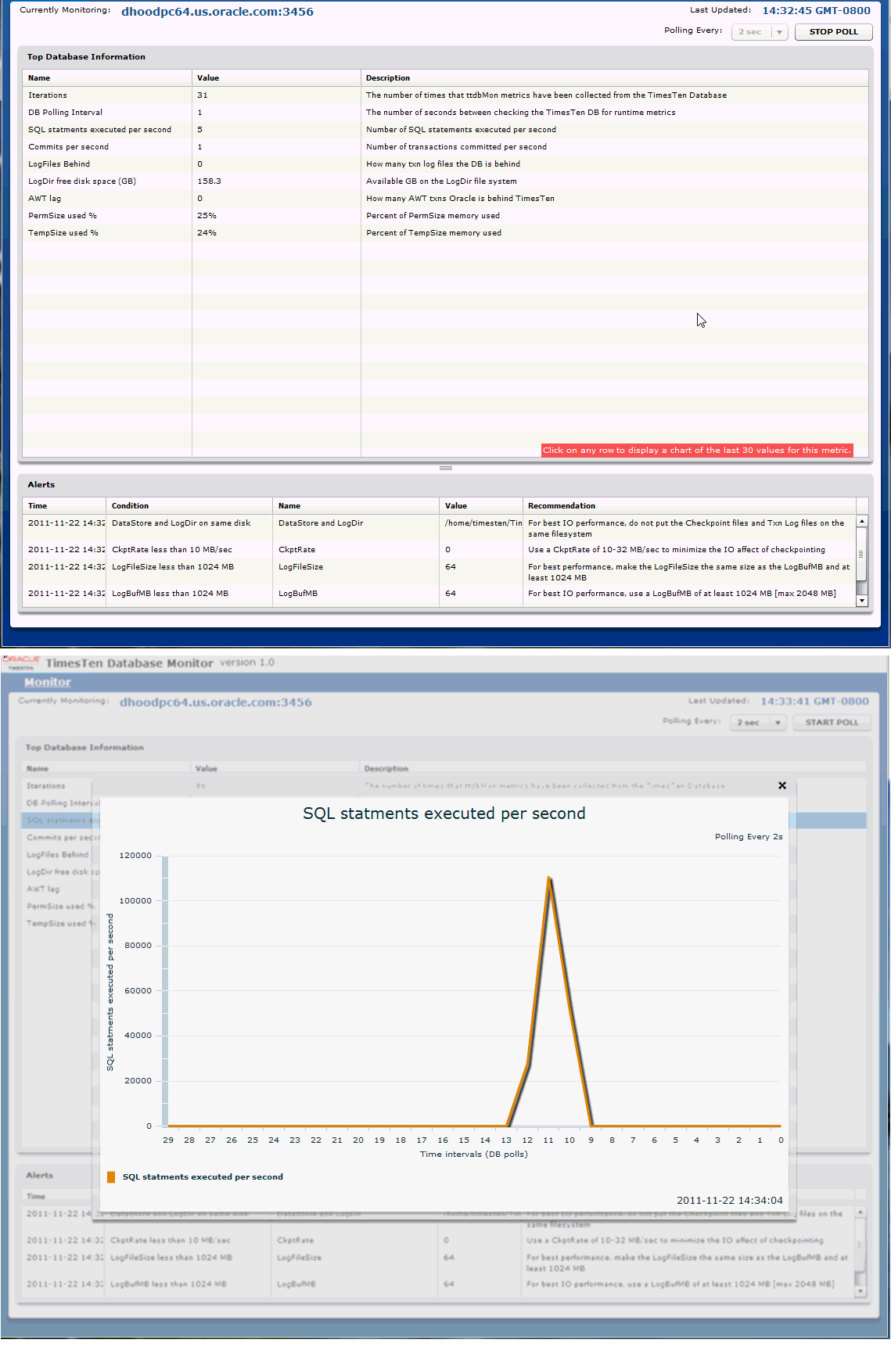891x1372 pixels.
Task: Click the last updated time 14:32:45 GMT-0800
Action: coord(816,11)
